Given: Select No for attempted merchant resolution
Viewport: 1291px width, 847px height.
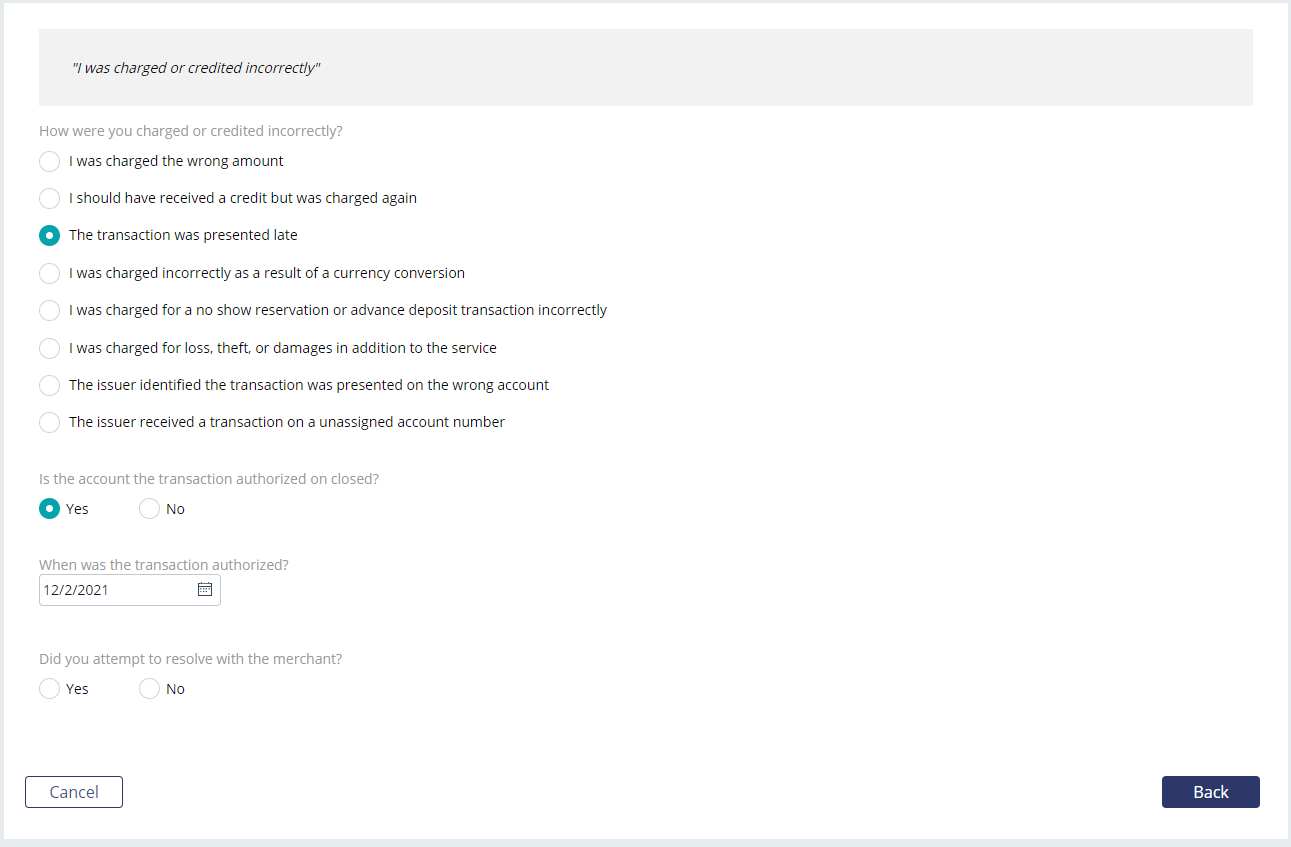Looking at the screenshot, I should click(149, 689).
